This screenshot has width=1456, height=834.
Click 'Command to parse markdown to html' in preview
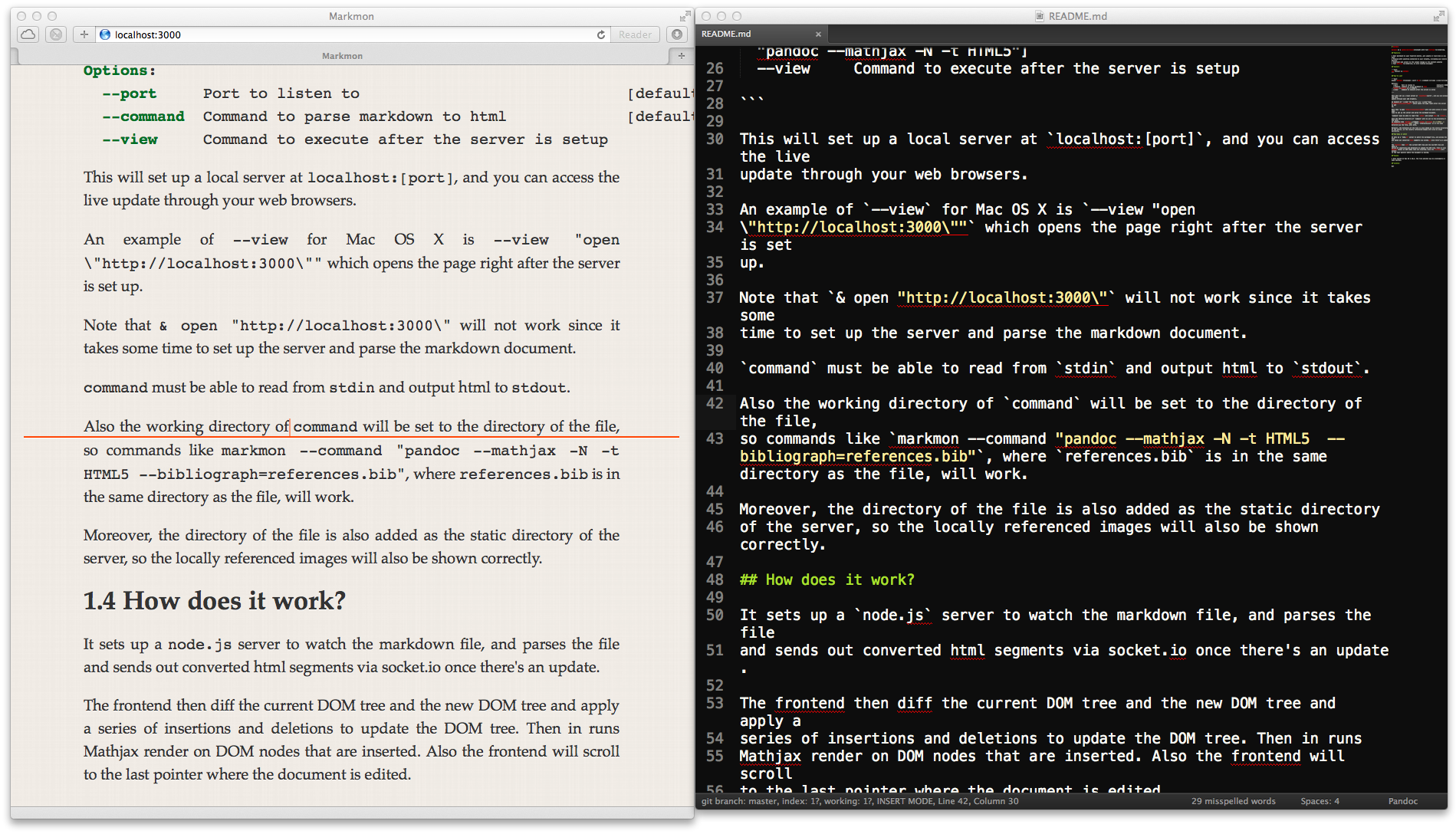pyautogui.click(x=354, y=117)
